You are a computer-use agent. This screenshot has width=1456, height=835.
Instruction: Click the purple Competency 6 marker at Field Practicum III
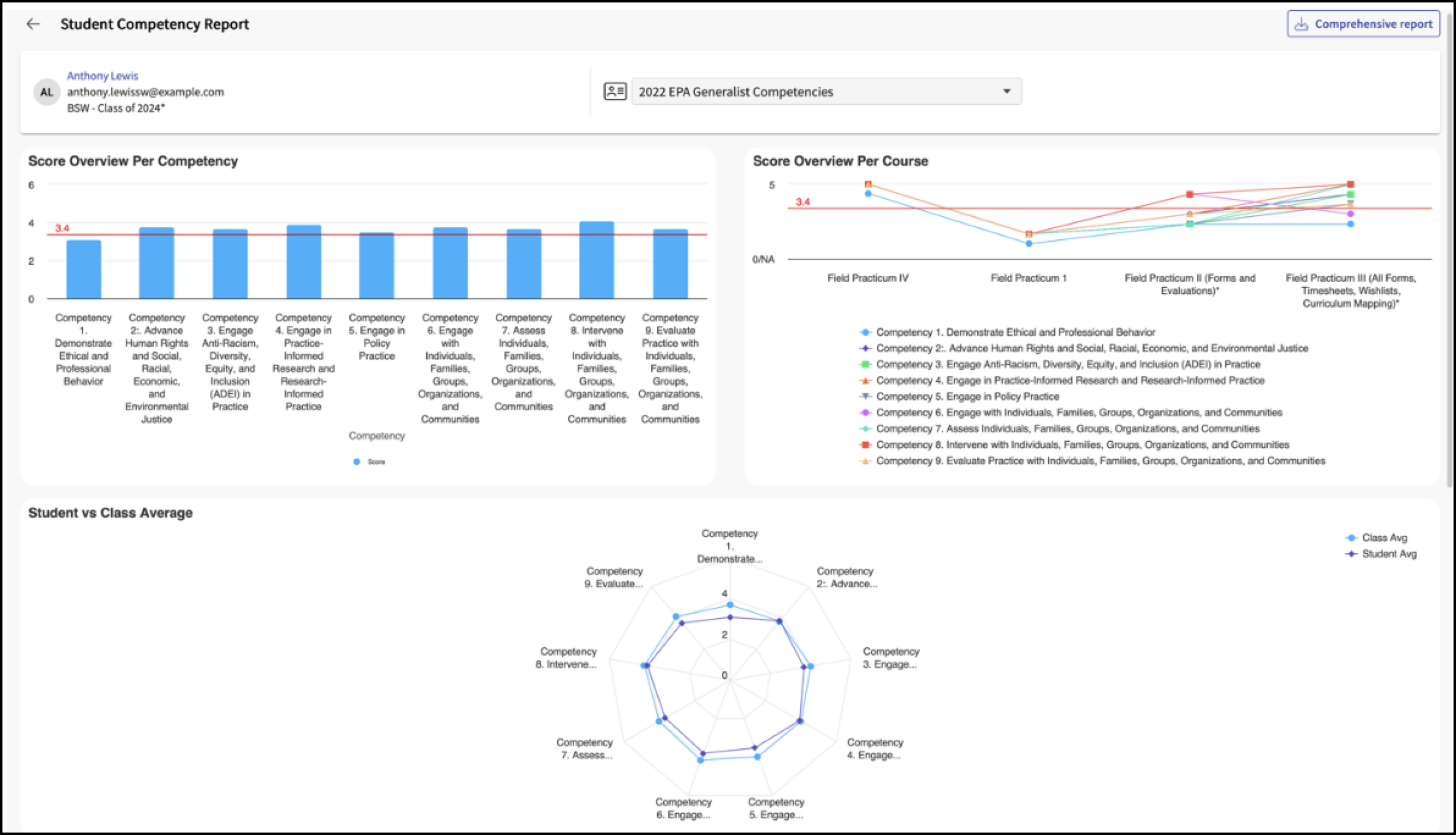pyautogui.click(x=1350, y=214)
